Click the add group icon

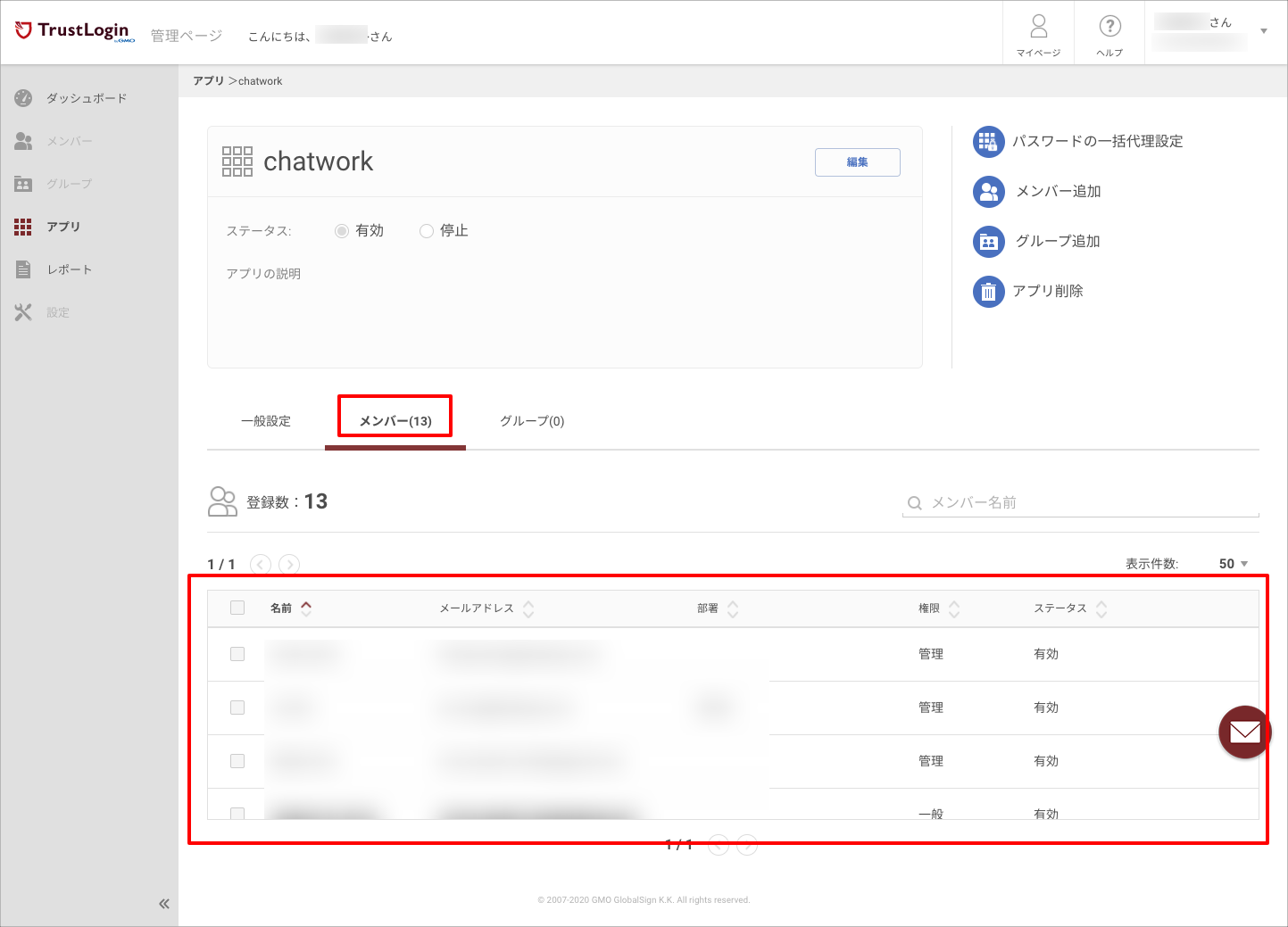988,241
